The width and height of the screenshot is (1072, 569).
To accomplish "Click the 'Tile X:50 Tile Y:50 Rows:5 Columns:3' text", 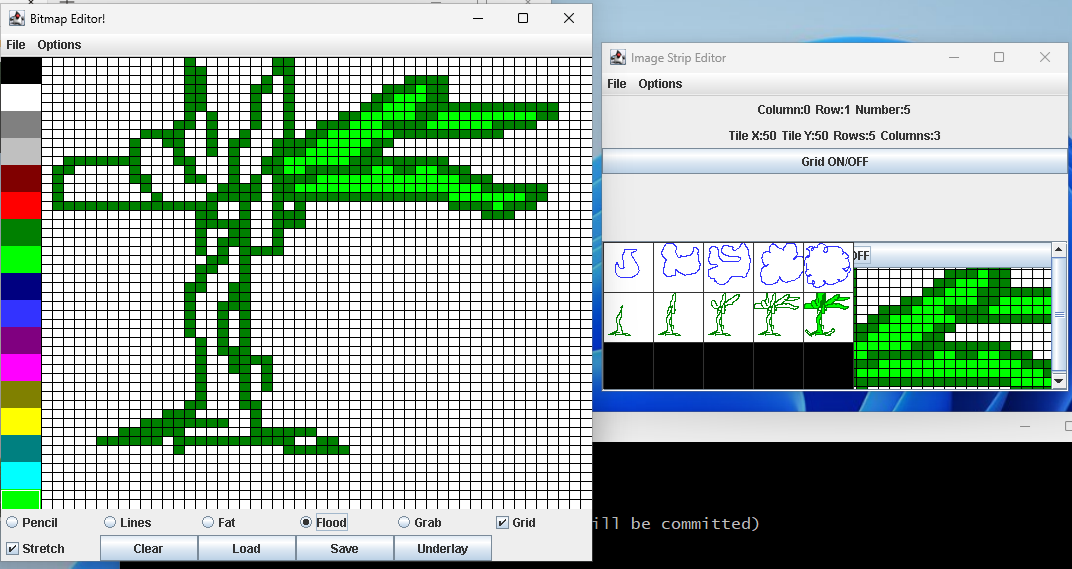I will pos(834,135).
